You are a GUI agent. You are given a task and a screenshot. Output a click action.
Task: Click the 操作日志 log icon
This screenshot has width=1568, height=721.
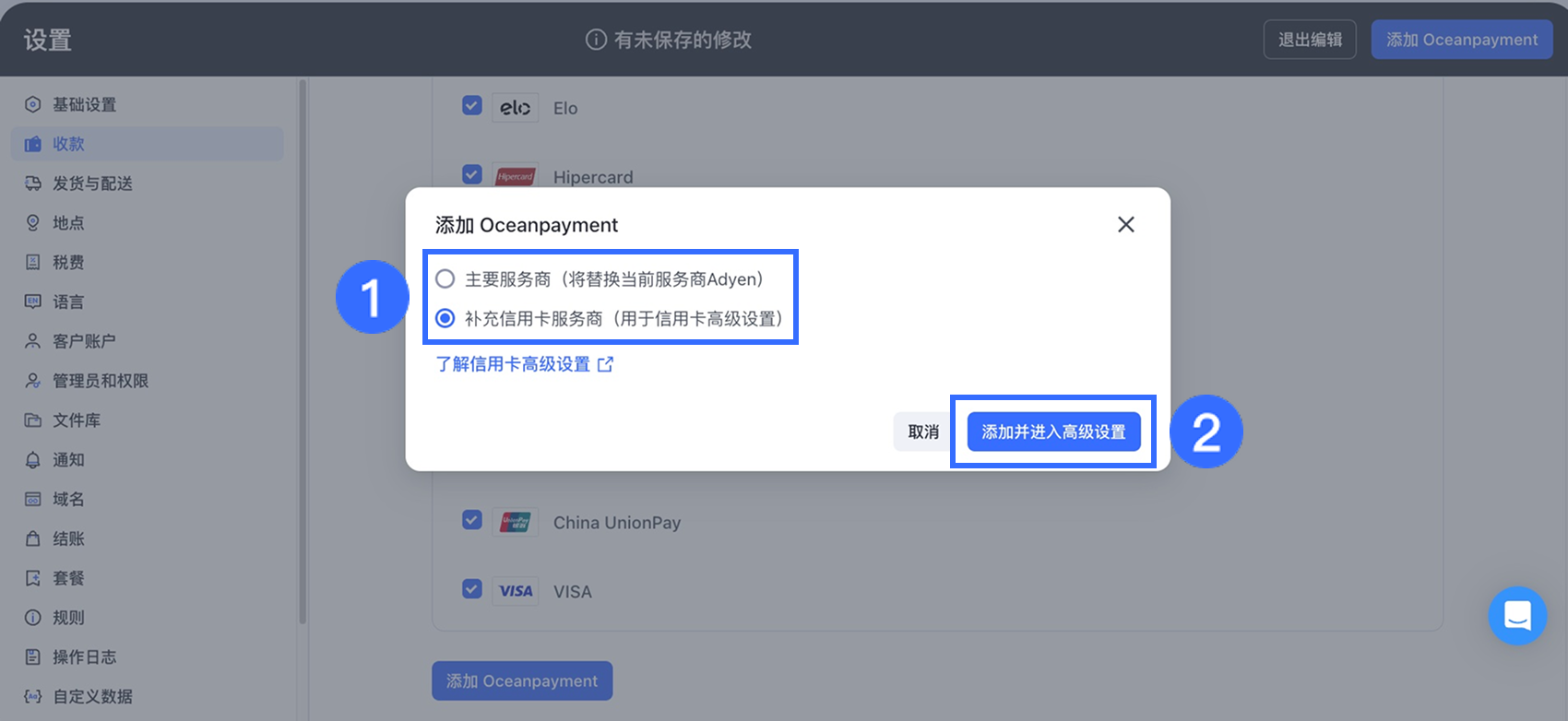coord(33,657)
